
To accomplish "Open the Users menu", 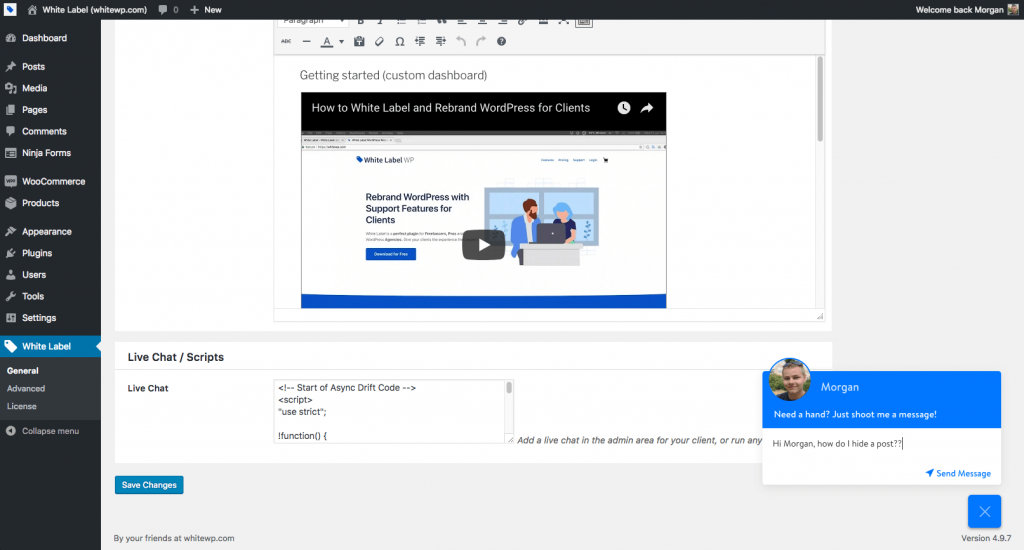I will (x=50, y=275).
